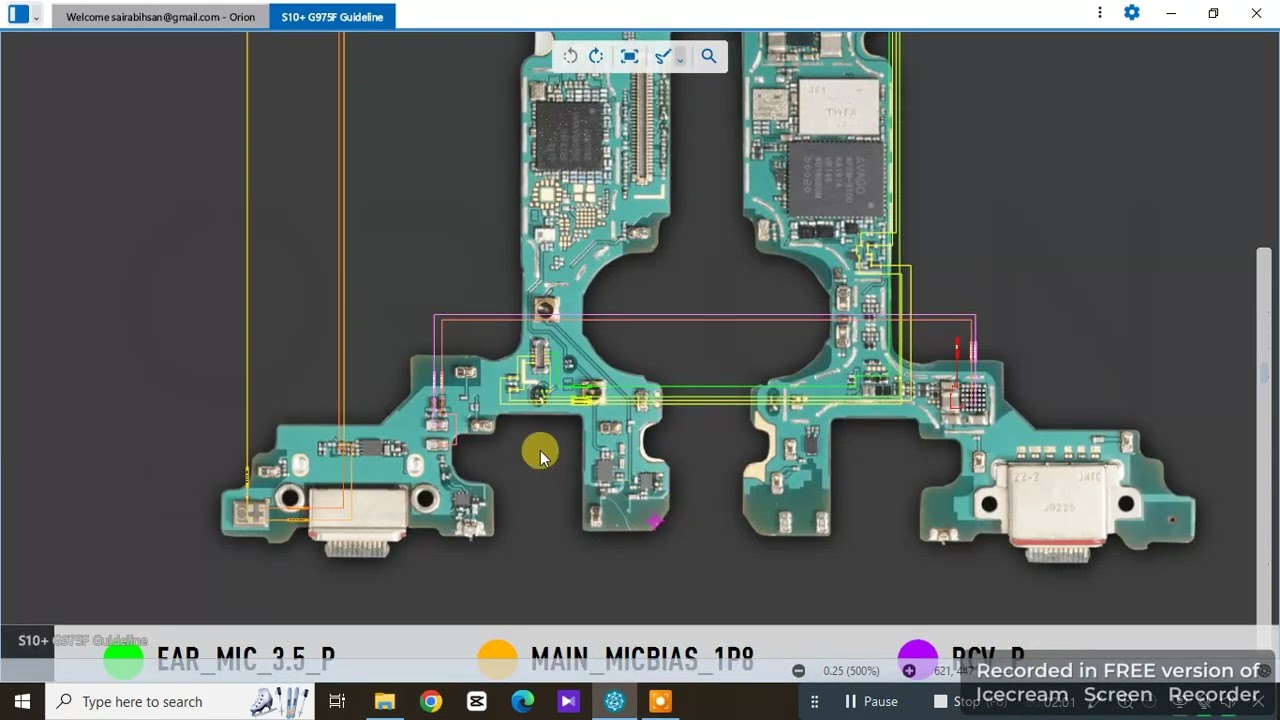Fit the board image to screen
This screenshot has width=1280, height=720.
coord(629,57)
